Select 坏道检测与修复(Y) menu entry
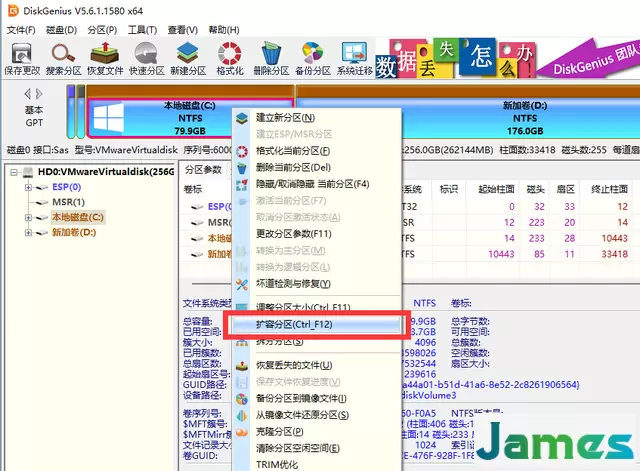Image resolution: width=640 pixels, height=471 pixels. (316, 284)
